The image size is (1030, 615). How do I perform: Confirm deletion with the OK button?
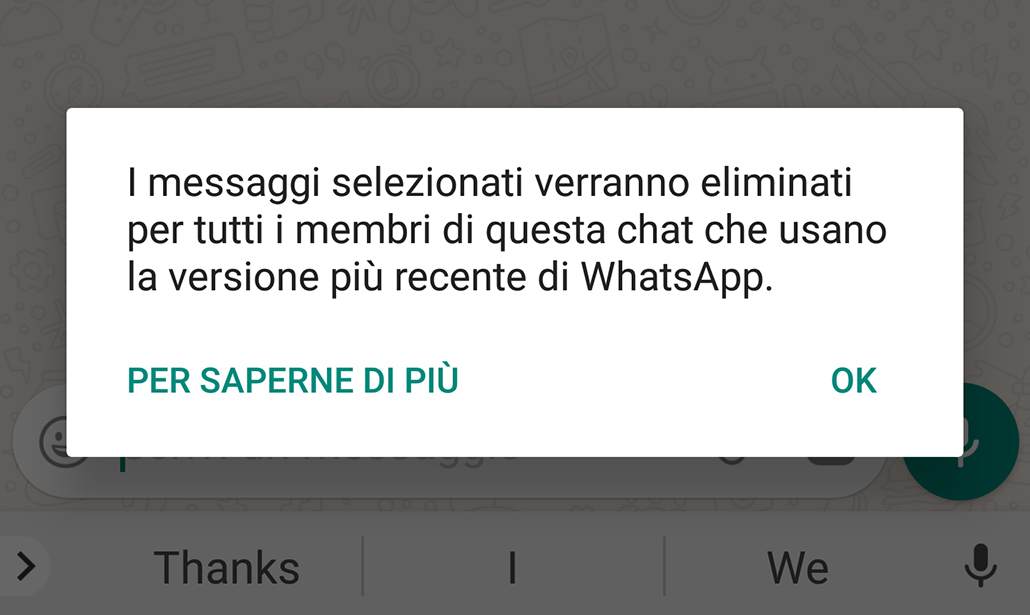click(853, 380)
